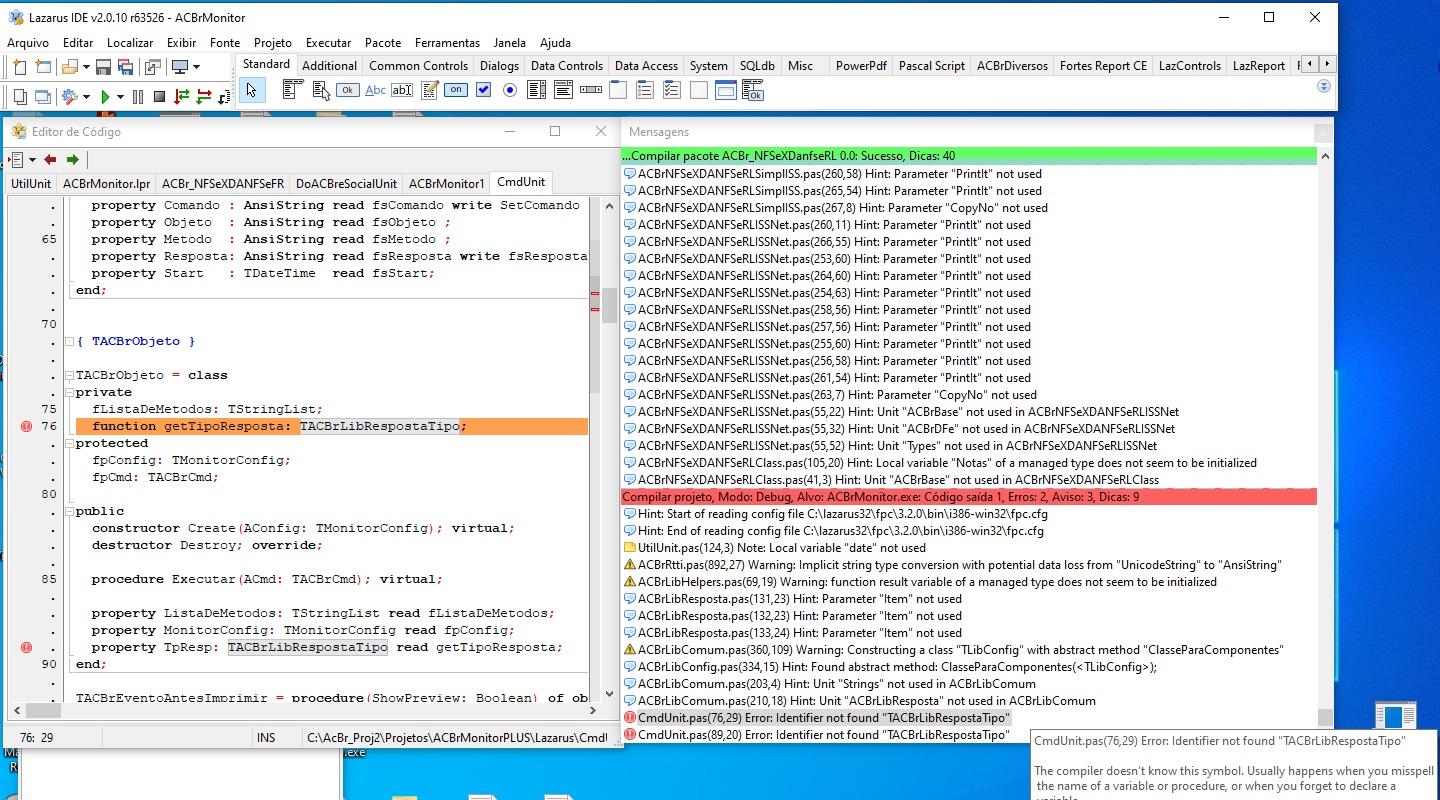Viewport: 1440px width, 800px height.
Task: Click the build mode gear icon
Action: click(69, 97)
